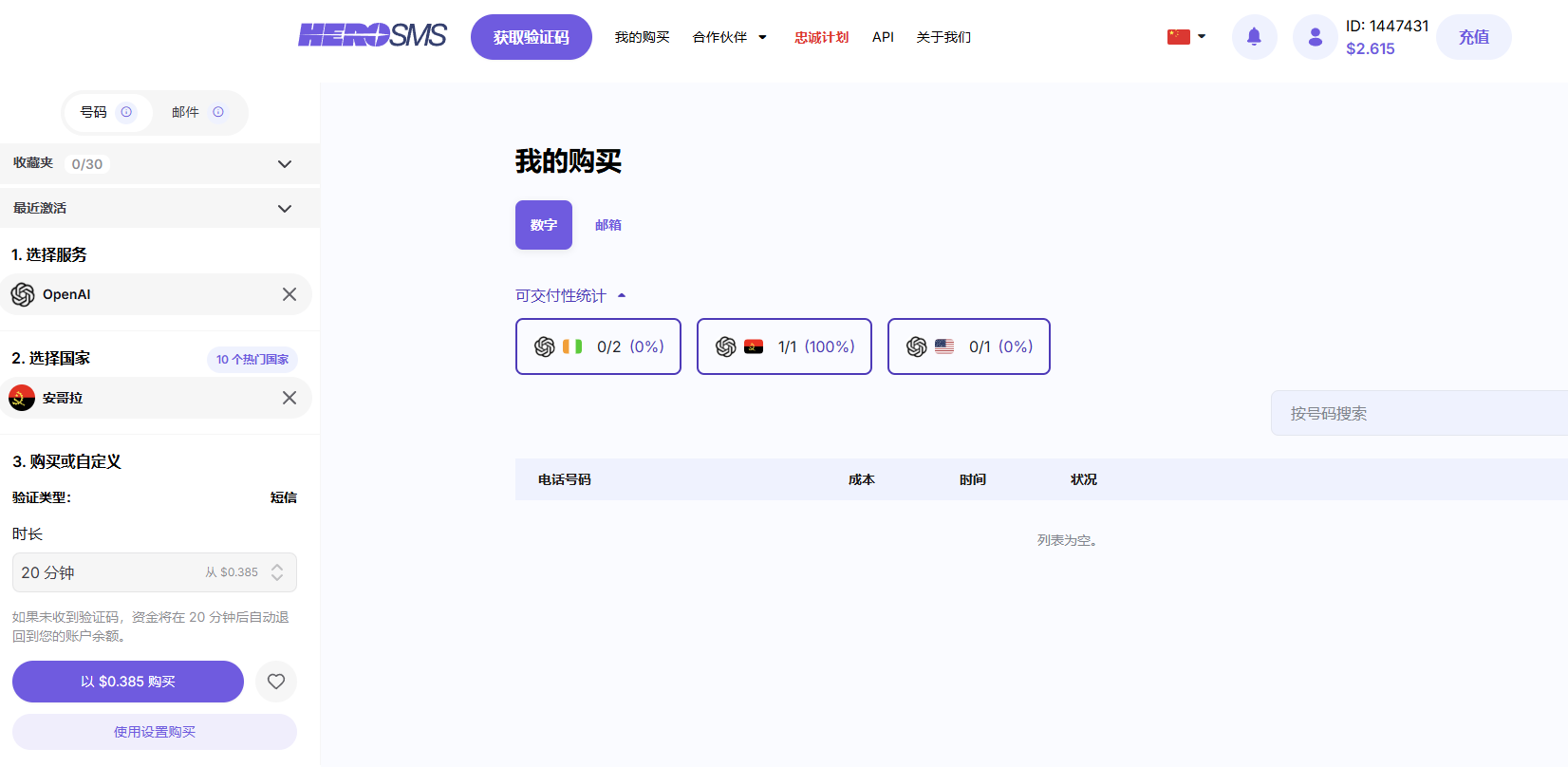Click info icon next to 号码
This screenshot has width=1568, height=767.
pyautogui.click(x=126, y=112)
